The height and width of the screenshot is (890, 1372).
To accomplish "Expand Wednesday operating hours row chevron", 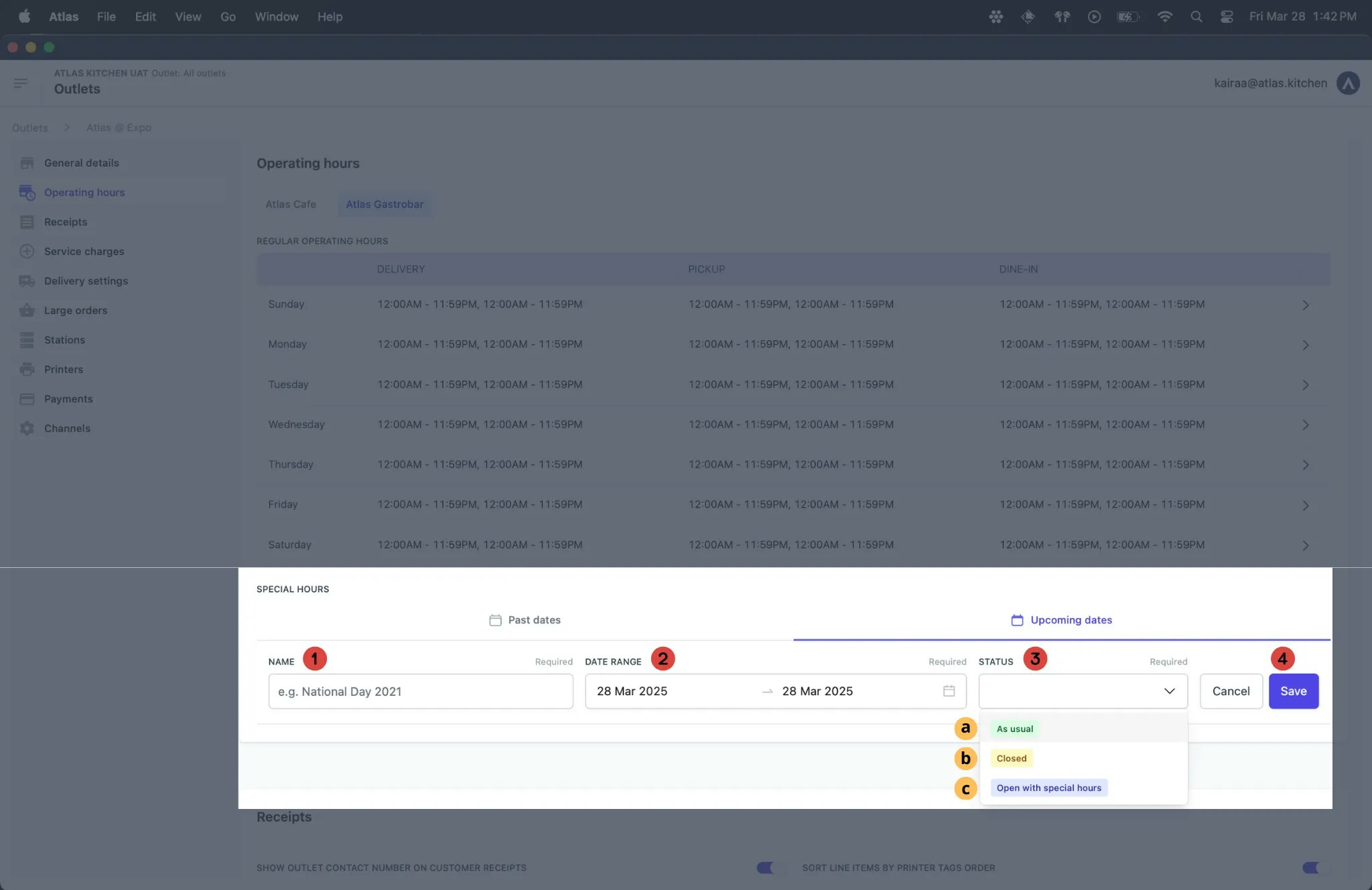I will [1305, 425].
